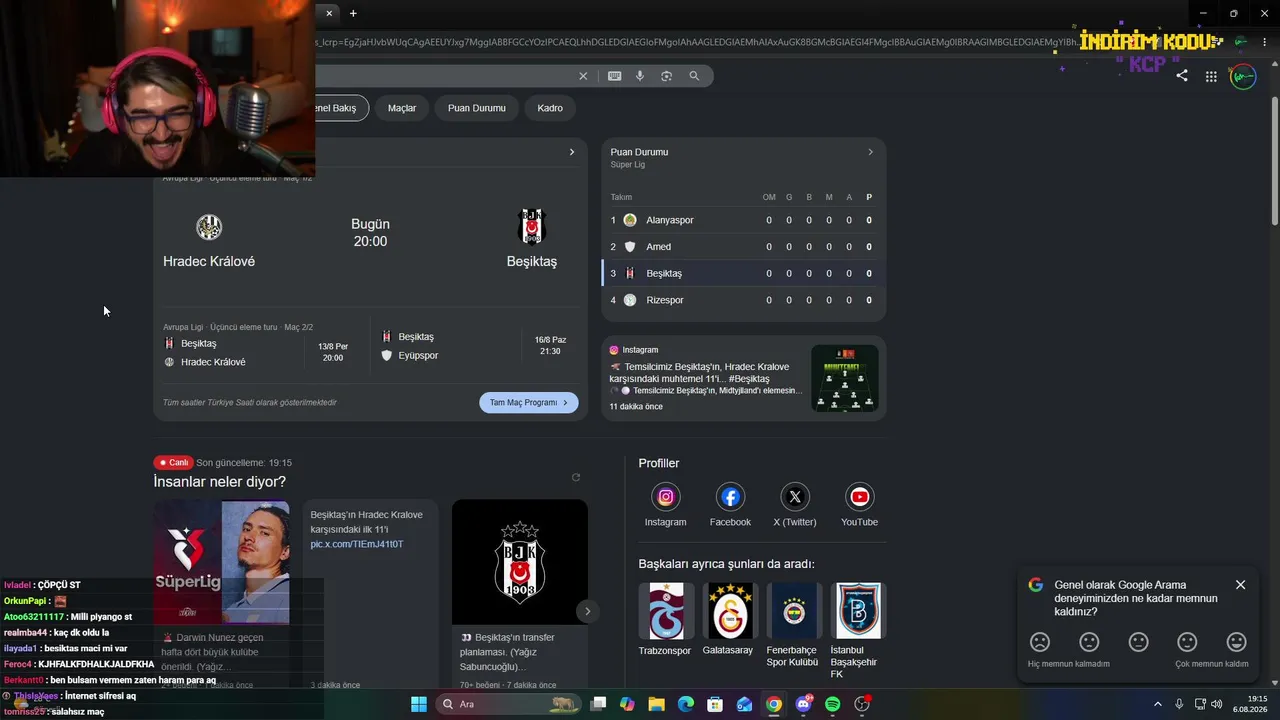Launch Copilot from the taskbar

[x=627, y=704]
